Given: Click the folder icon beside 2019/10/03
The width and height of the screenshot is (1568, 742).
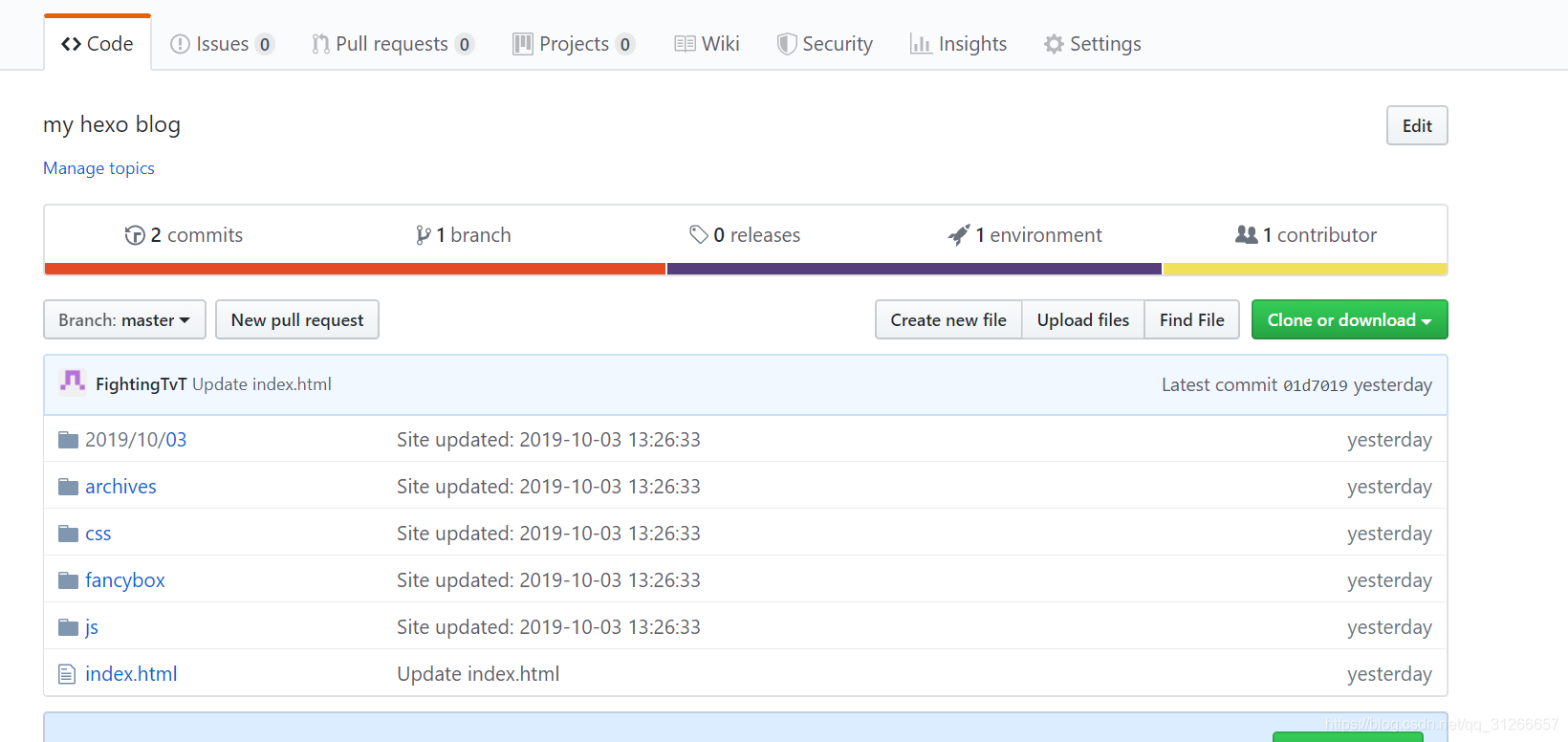Looking at the screenshot, I should pyautogui.click(x=68, y=440).
